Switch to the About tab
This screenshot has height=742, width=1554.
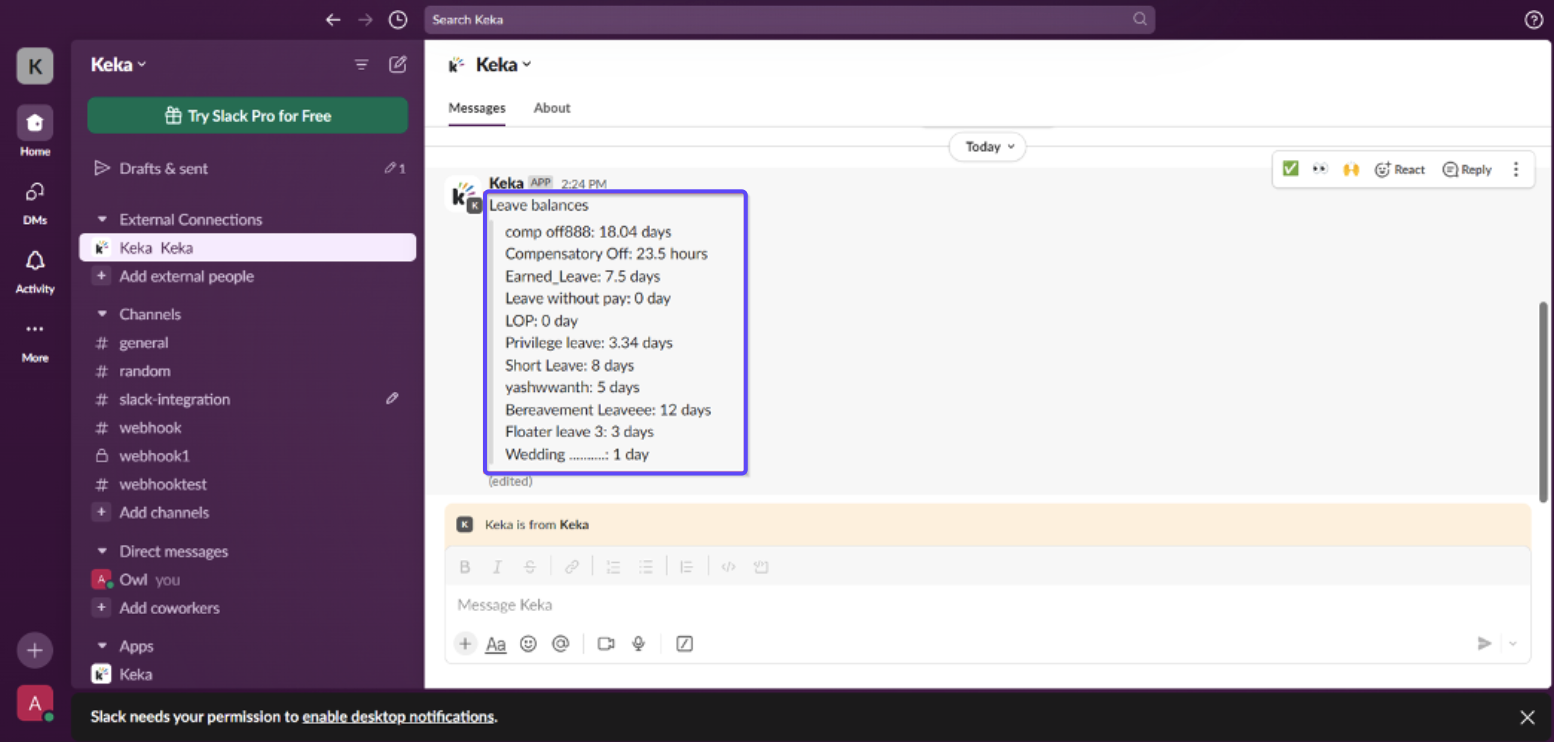[x=552, y=108]
